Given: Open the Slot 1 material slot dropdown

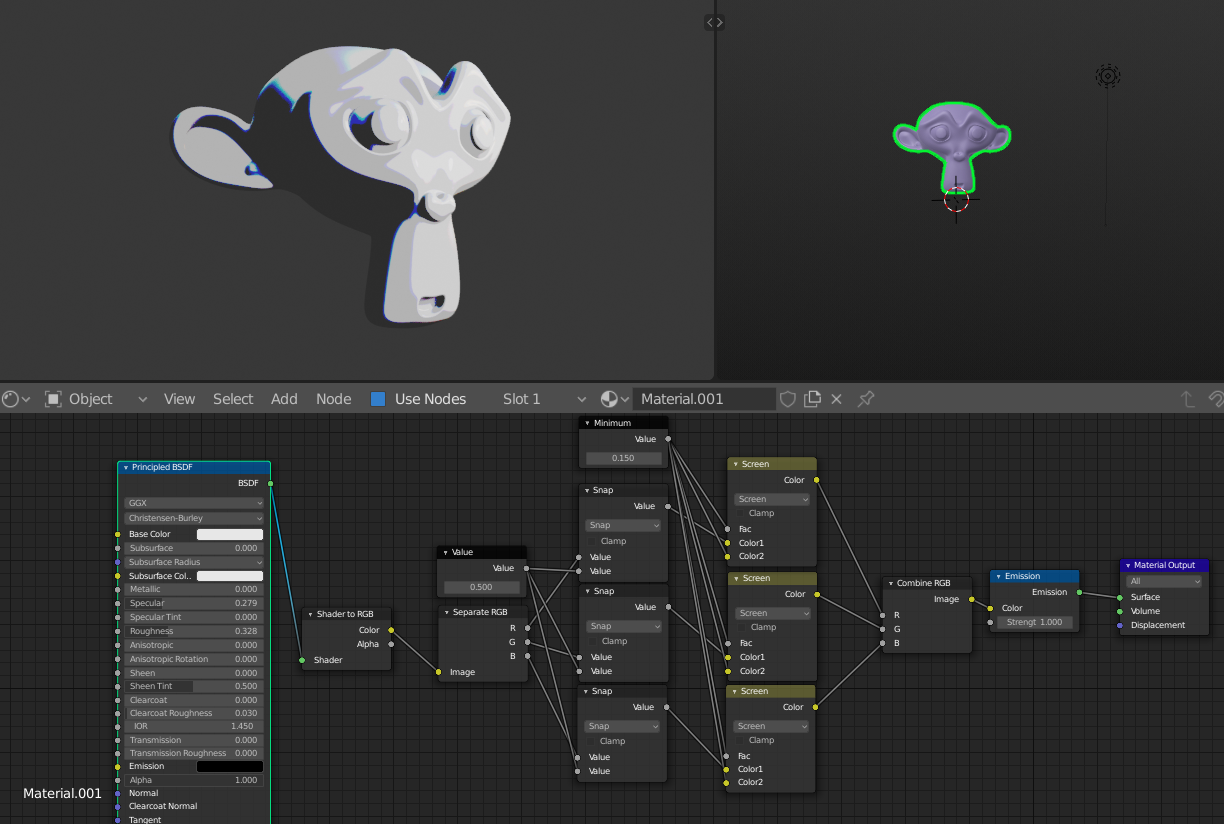Looking at the screenshot, I should [546, 398].
